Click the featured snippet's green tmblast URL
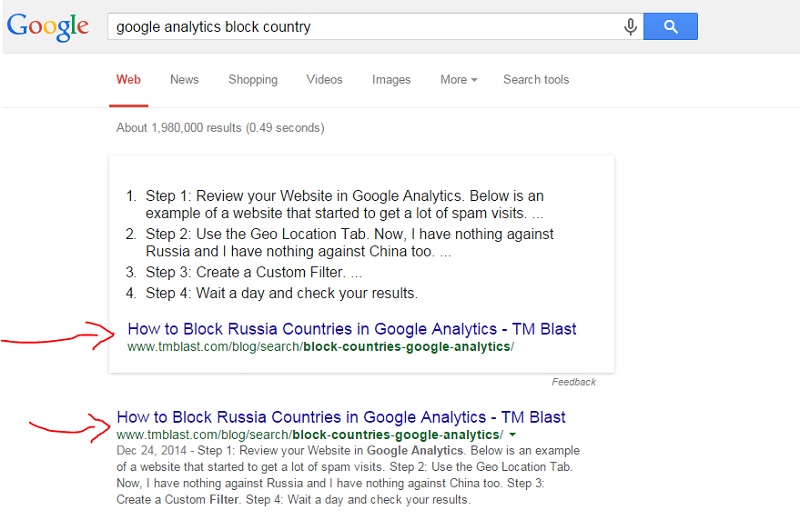Image resolution: width=800 pixels, height=520 pixels. (320, 347)
